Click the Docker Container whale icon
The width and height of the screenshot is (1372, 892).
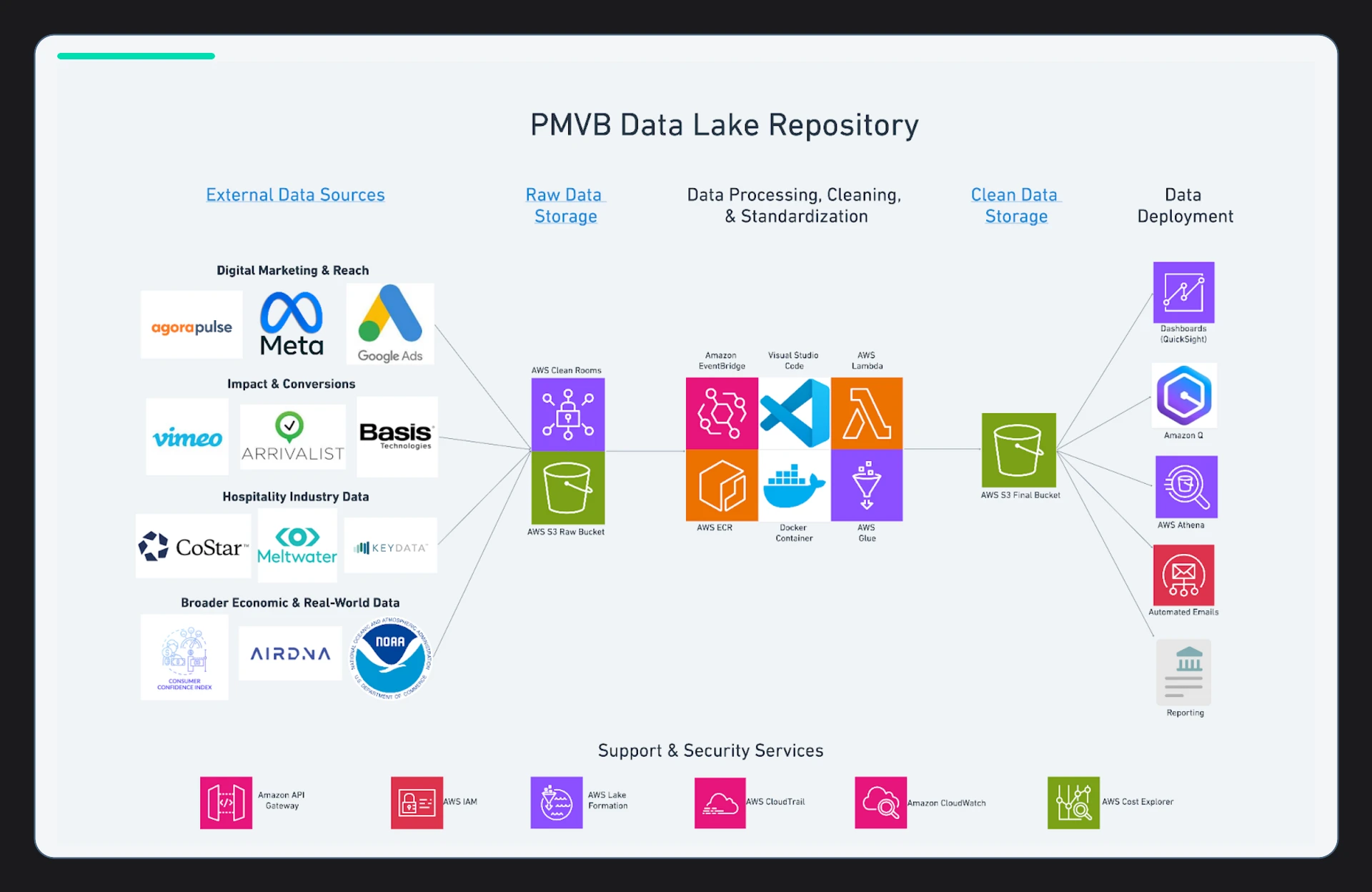point(795,485)
